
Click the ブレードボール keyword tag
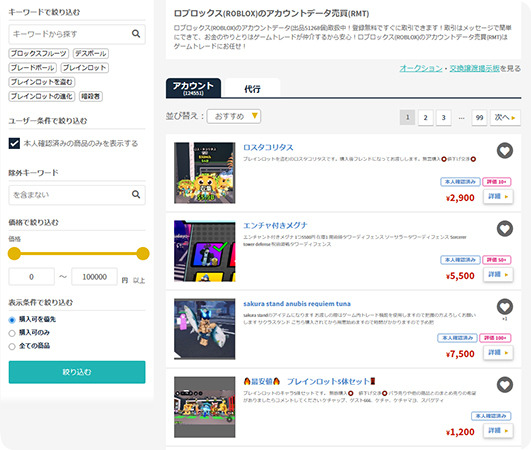point(33,68)
